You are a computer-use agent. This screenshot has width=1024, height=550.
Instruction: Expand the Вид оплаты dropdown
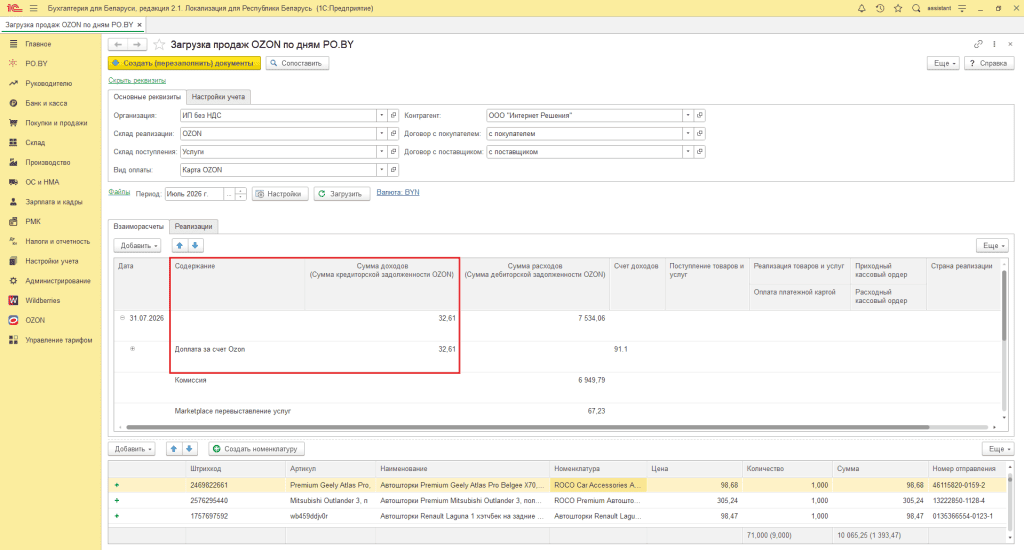tap(381, 170)
